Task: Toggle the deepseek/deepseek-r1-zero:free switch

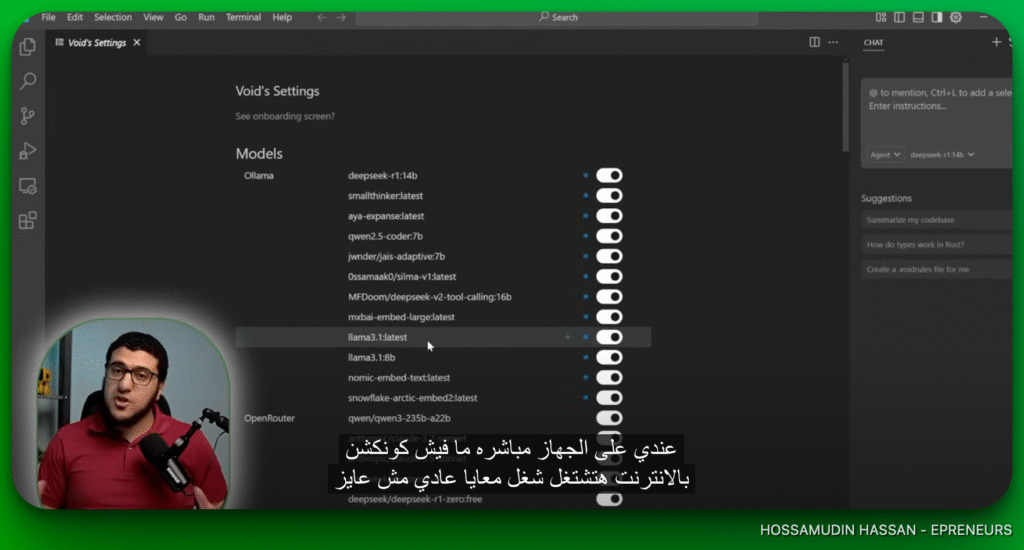Action: tap(609, 499)
